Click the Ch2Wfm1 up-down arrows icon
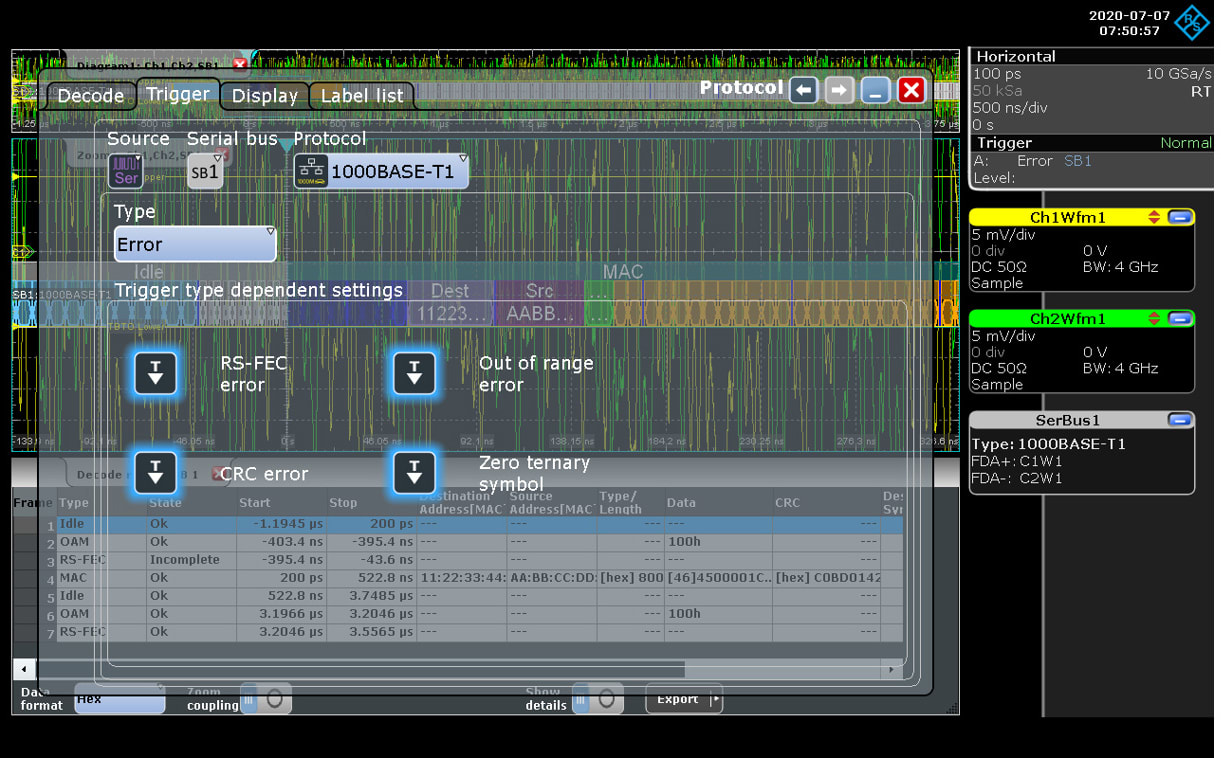 click(1154, 319)
